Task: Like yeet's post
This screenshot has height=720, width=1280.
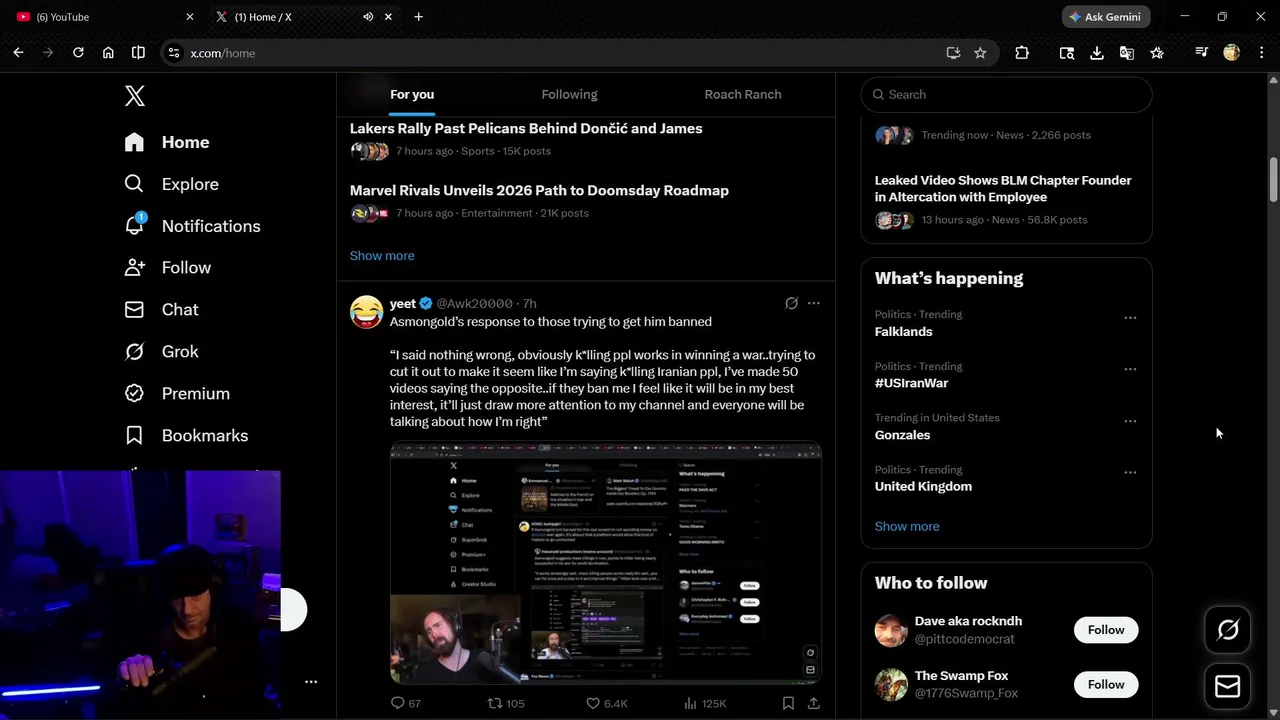Action: tap(606, 703)
